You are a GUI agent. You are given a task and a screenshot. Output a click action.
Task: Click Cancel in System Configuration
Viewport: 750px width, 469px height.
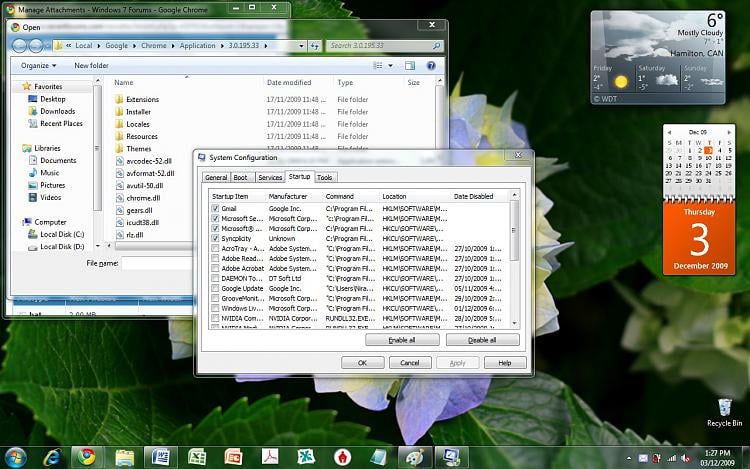(x=410, y=363)
